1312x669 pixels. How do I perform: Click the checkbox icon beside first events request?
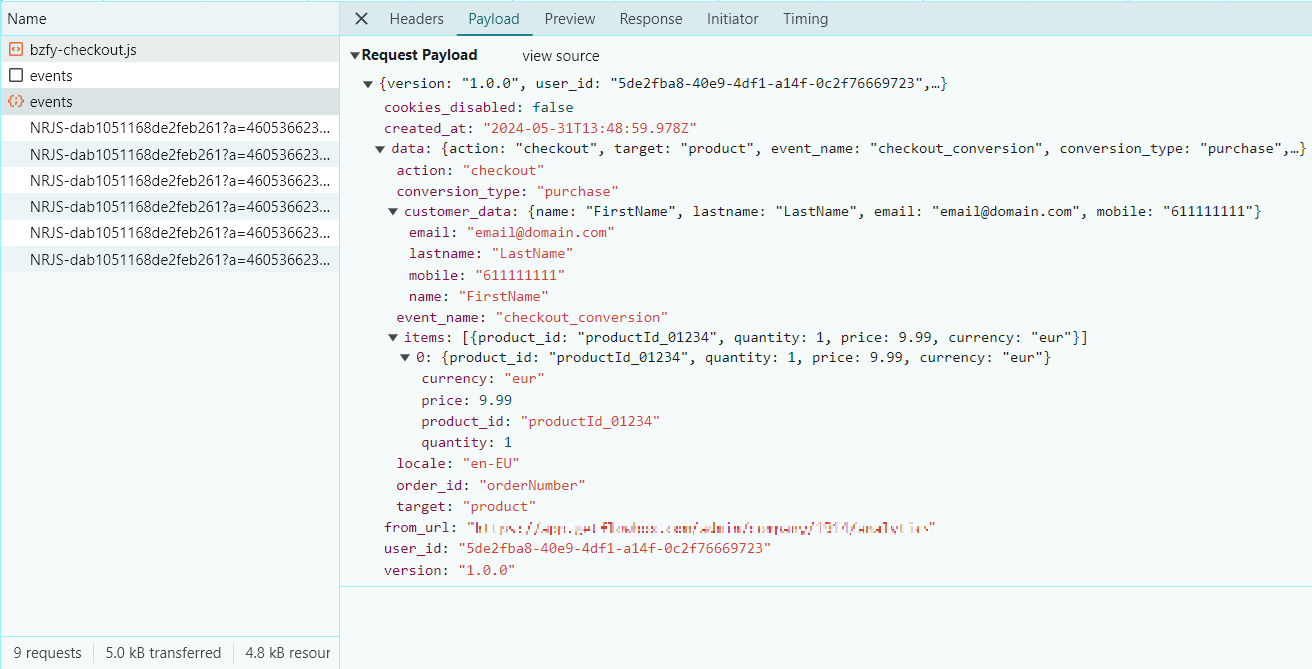click(15, 76)
